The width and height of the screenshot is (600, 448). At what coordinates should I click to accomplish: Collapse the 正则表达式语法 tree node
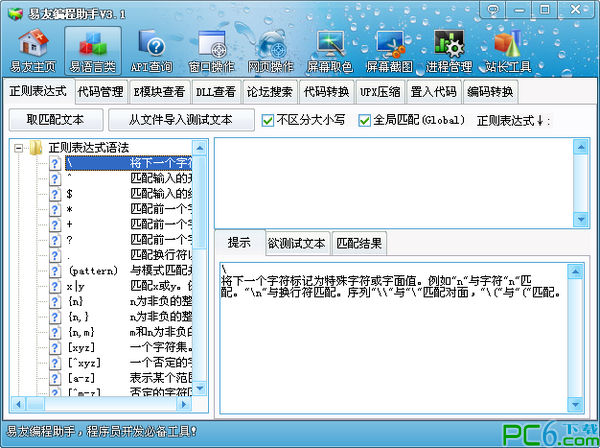pos(20,148)
